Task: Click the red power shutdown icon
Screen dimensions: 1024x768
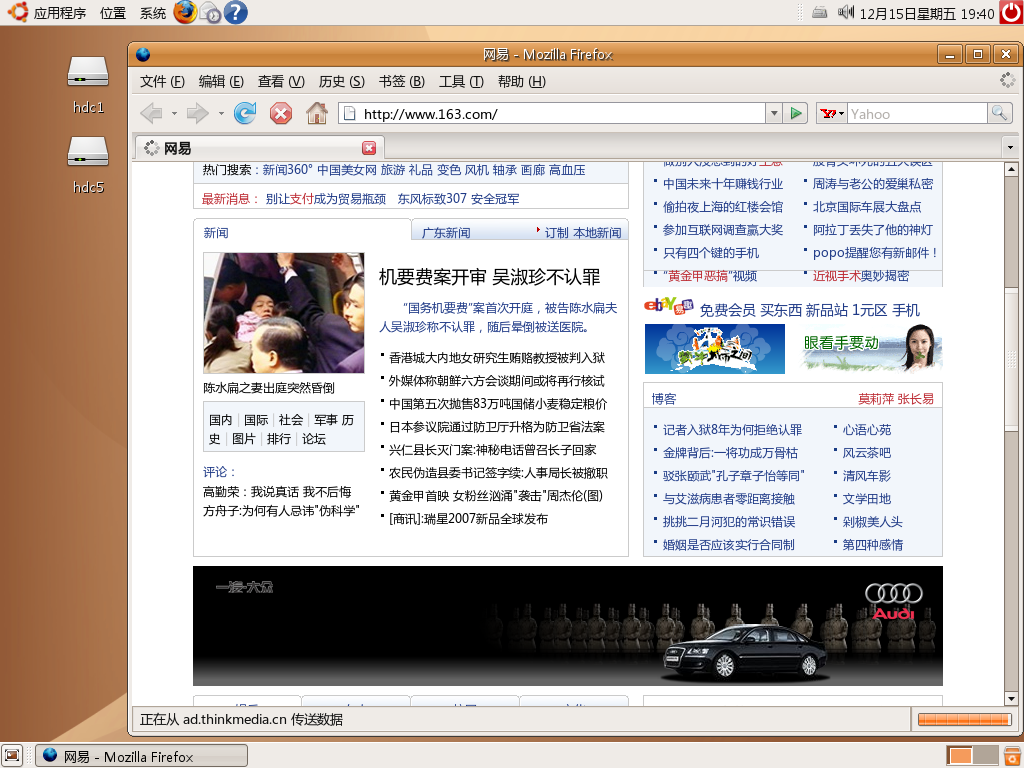Action: (1010, 12)
